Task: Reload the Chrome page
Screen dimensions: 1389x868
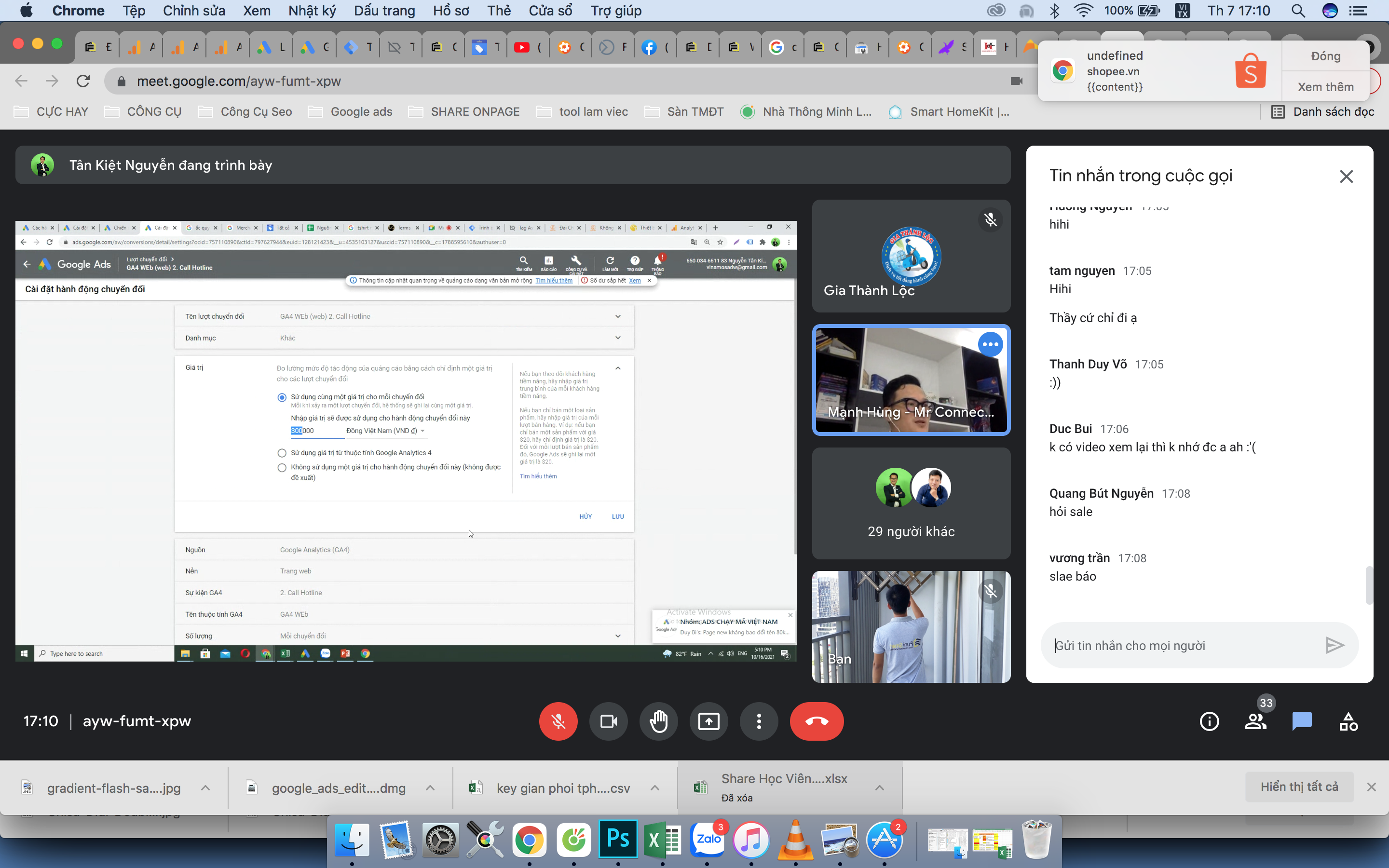Action: 83,81
